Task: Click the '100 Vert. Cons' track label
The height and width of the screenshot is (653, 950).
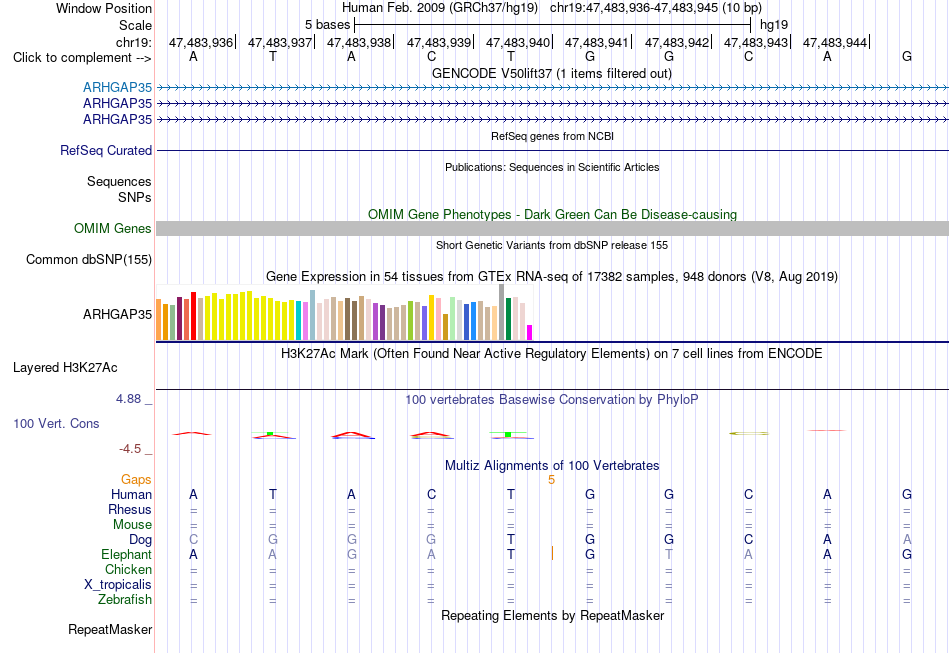Action: coord(56,423)
